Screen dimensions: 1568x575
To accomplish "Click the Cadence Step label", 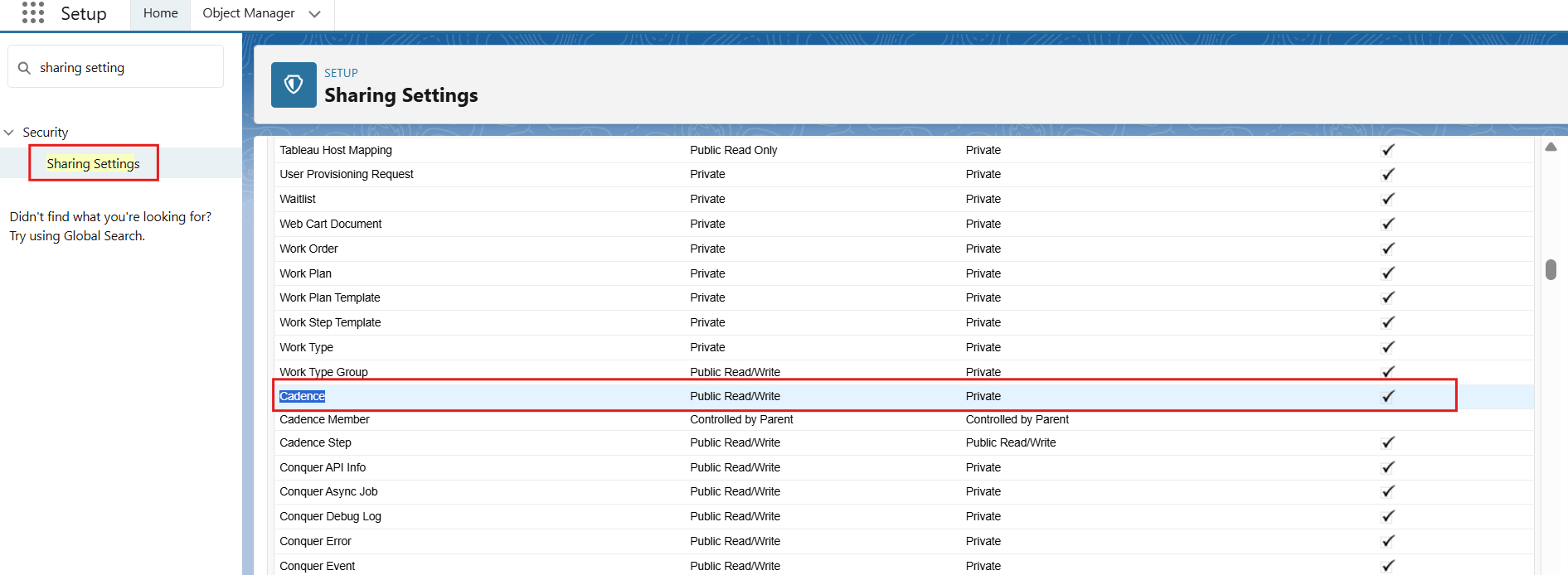I will 315,442.
